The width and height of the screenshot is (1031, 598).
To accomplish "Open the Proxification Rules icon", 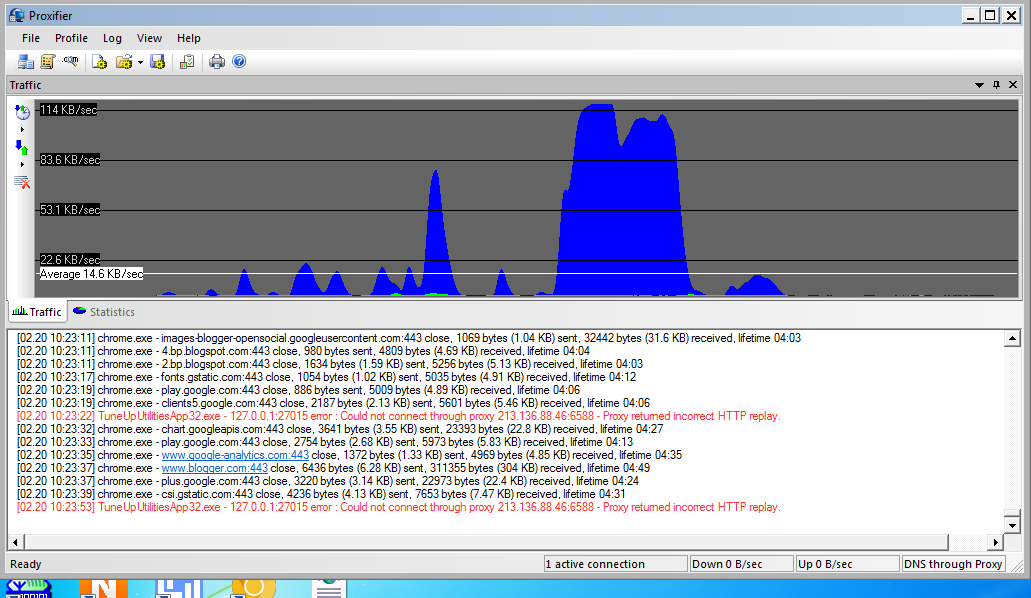I will (48, 61).
